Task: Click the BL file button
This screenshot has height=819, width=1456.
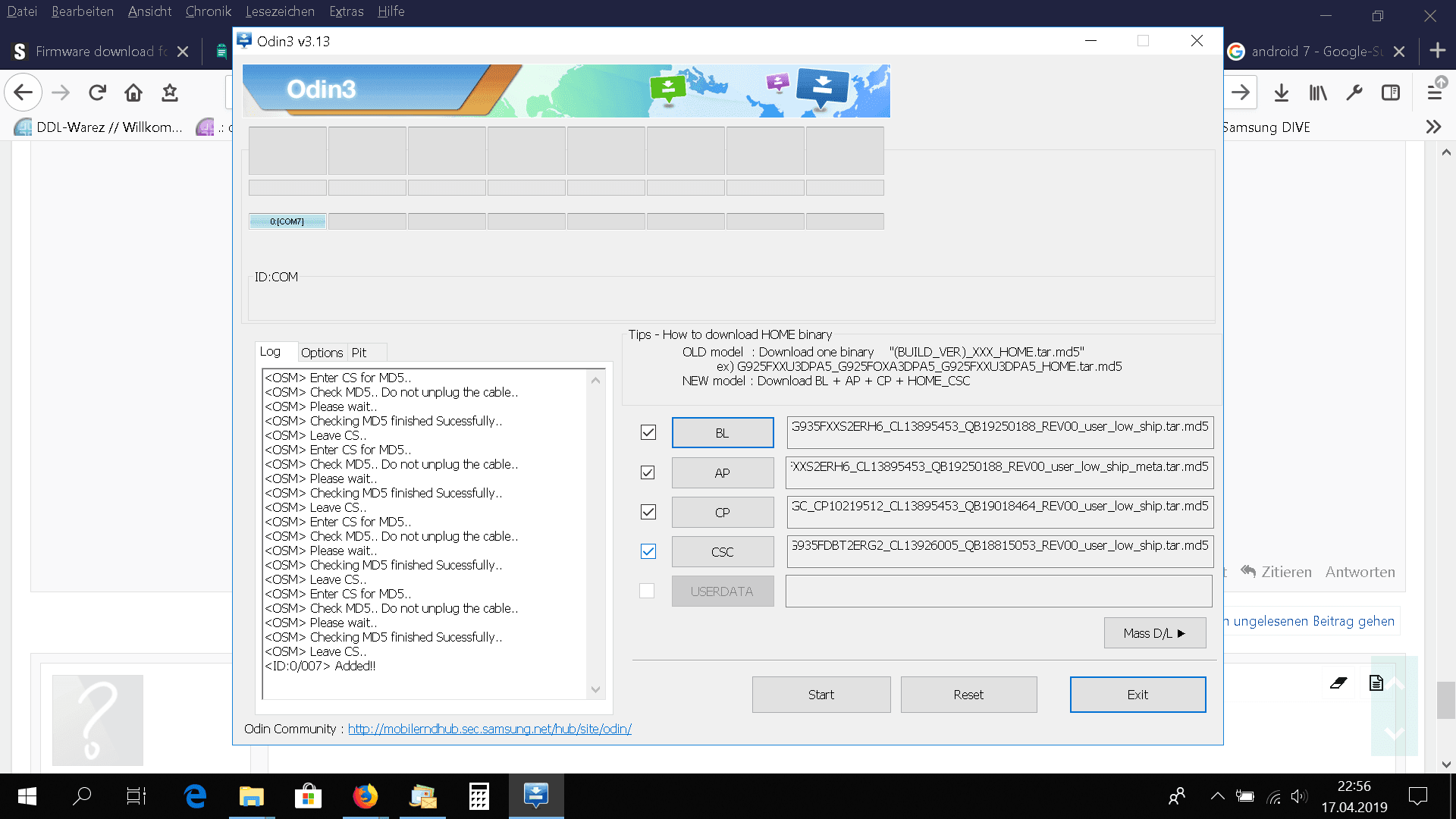Action: pyautogui.click(x=723, y=433)
